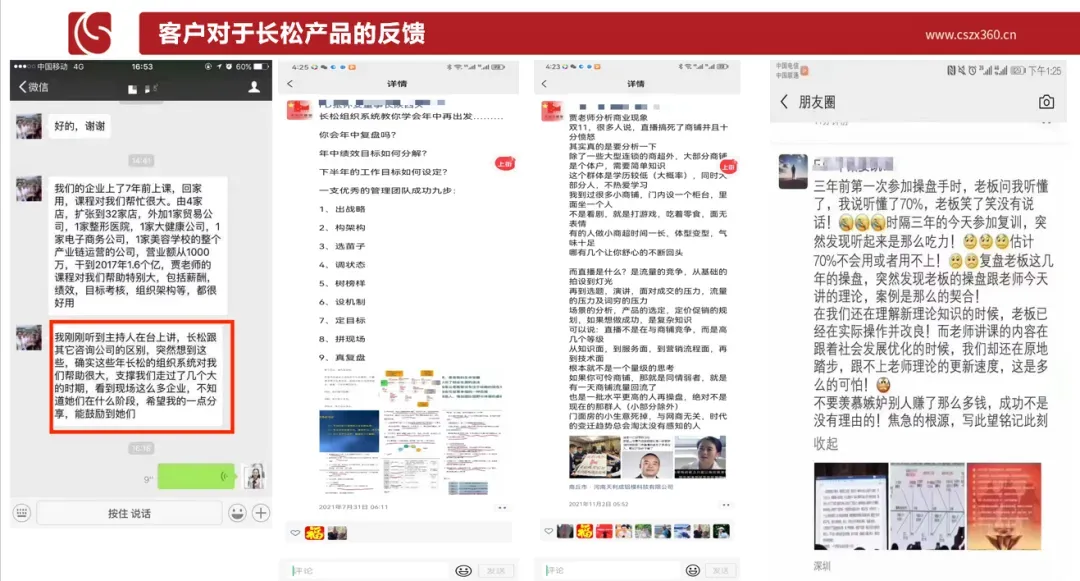
Task: Open more options dots beside 2021年11月2日
Action: pyautogui.click(x=725, y=505)
